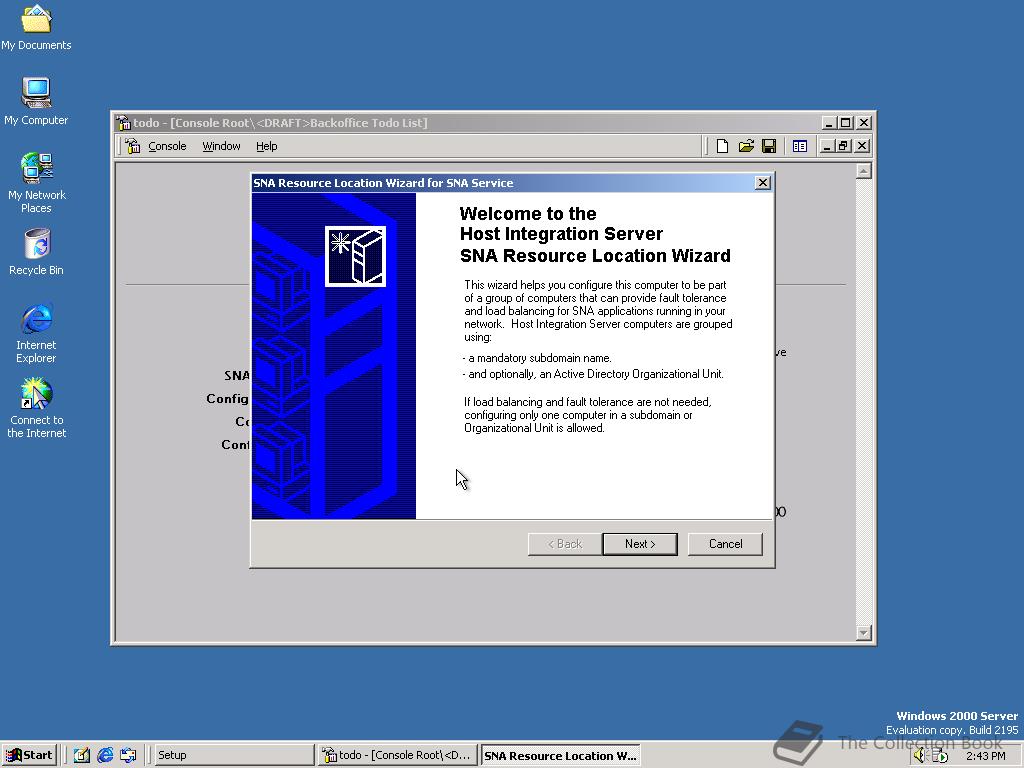Screen dimensions: 1024x768
Task: Click the Next button in the wizard
Action: pos(639,544)
